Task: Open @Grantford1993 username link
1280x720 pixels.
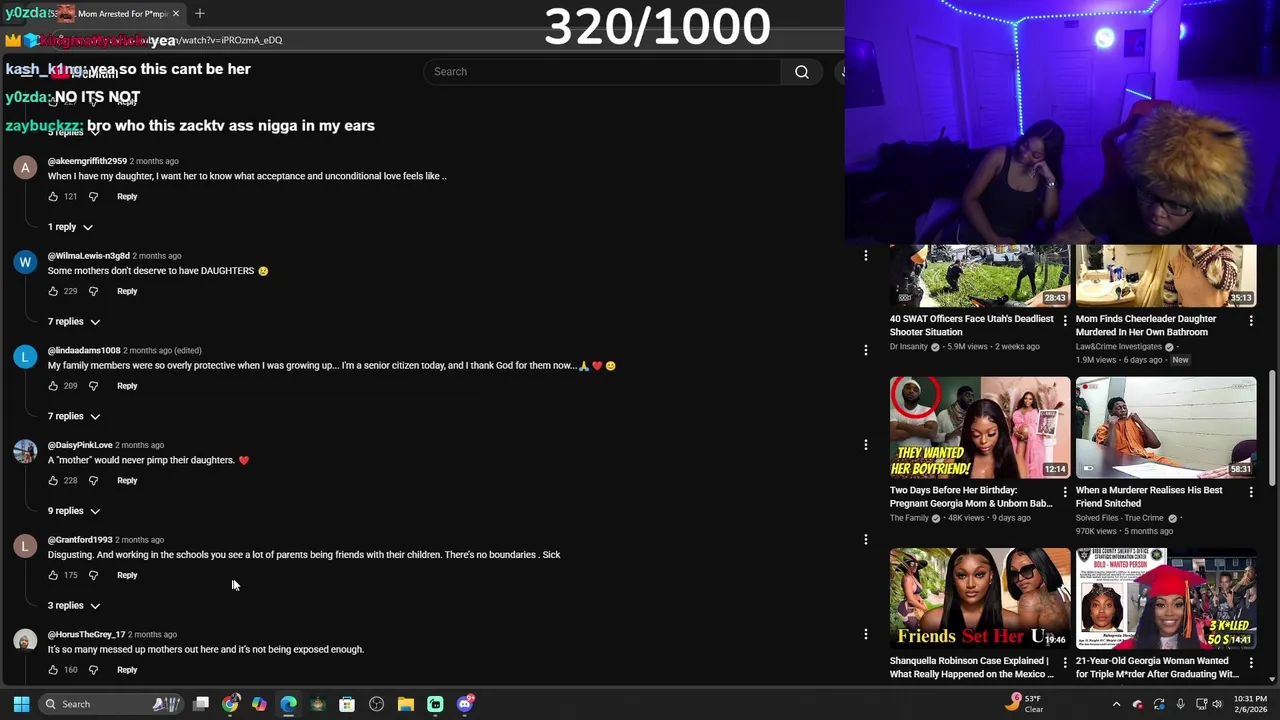Action: (x=80, y=540)
